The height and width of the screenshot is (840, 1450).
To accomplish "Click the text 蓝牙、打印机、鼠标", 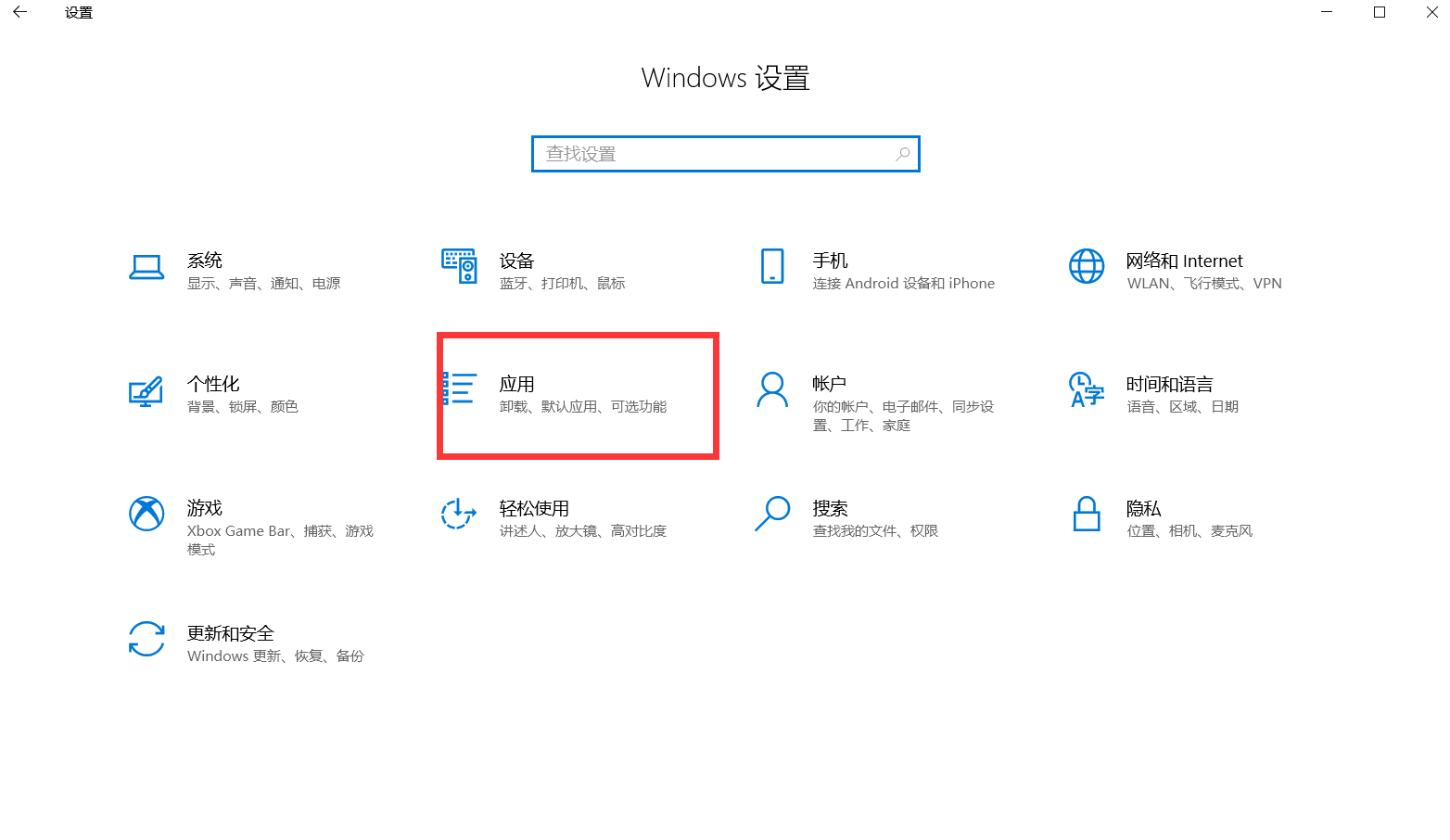I will 563,284.
